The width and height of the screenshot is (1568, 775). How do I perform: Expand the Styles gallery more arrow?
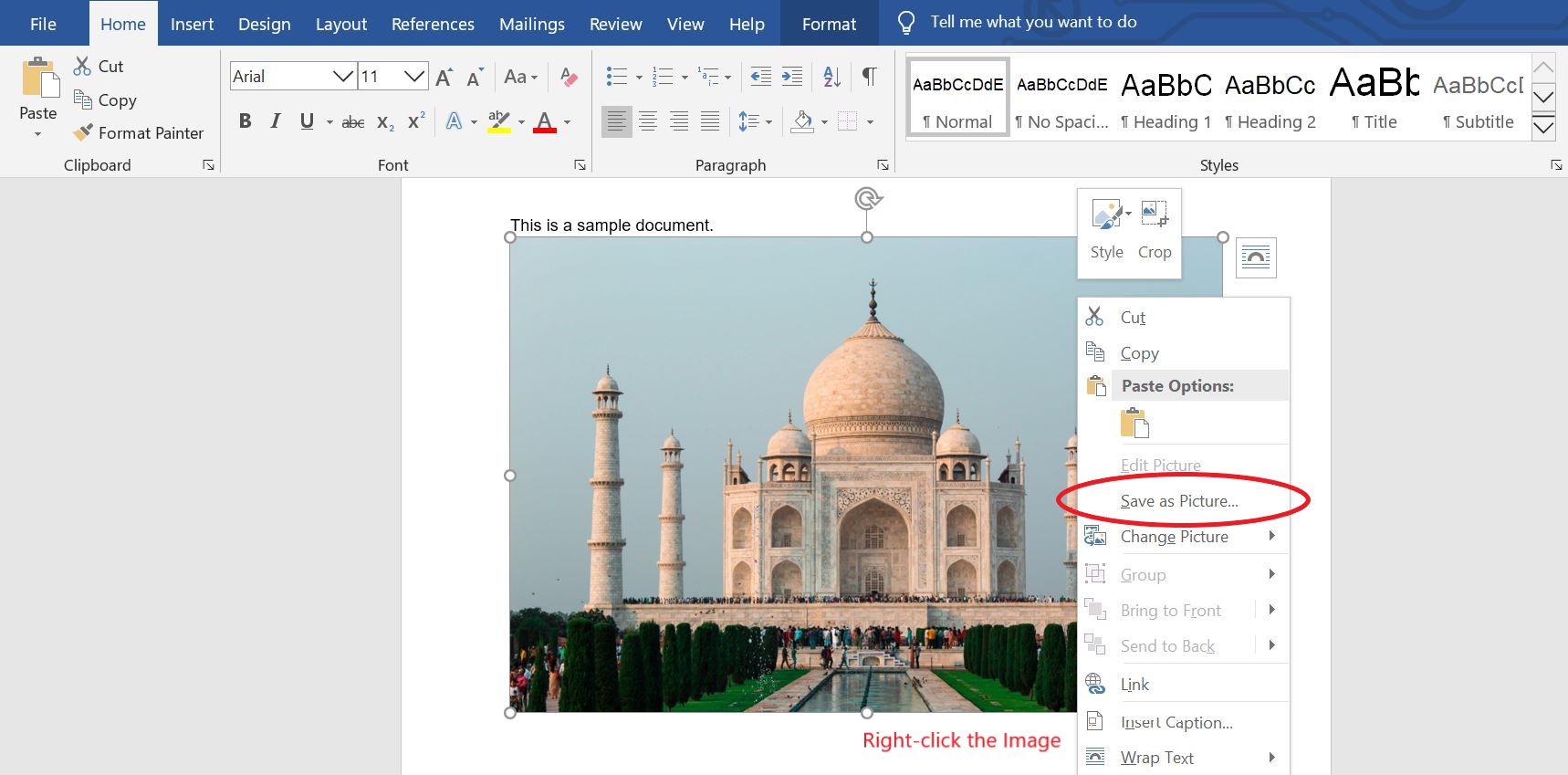[x=1542, y=127]
